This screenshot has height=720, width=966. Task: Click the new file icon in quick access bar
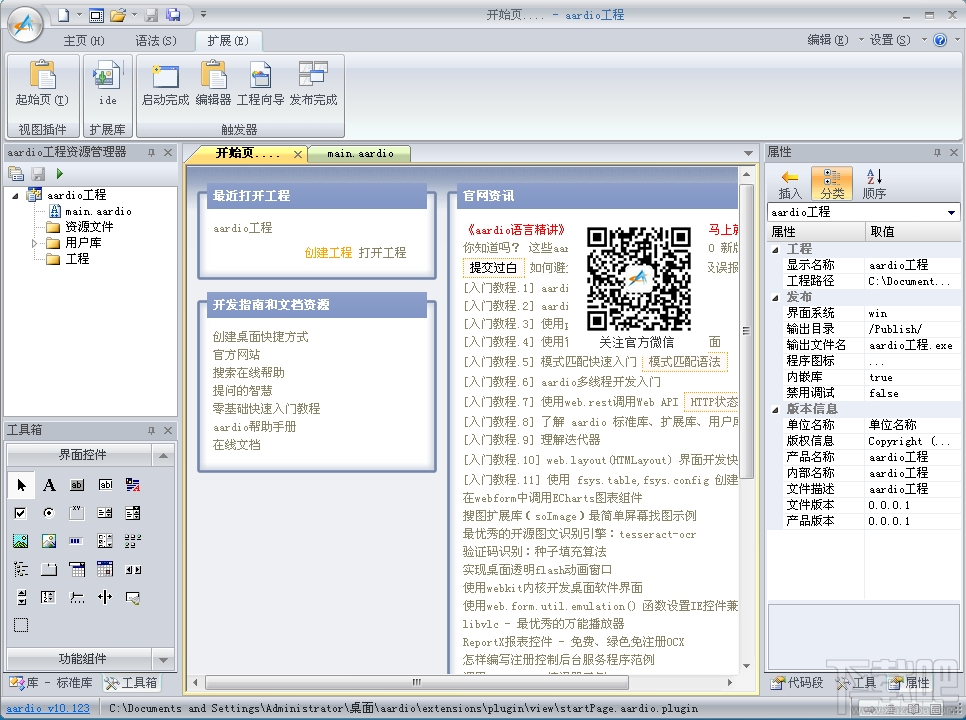tap(63, 15)
